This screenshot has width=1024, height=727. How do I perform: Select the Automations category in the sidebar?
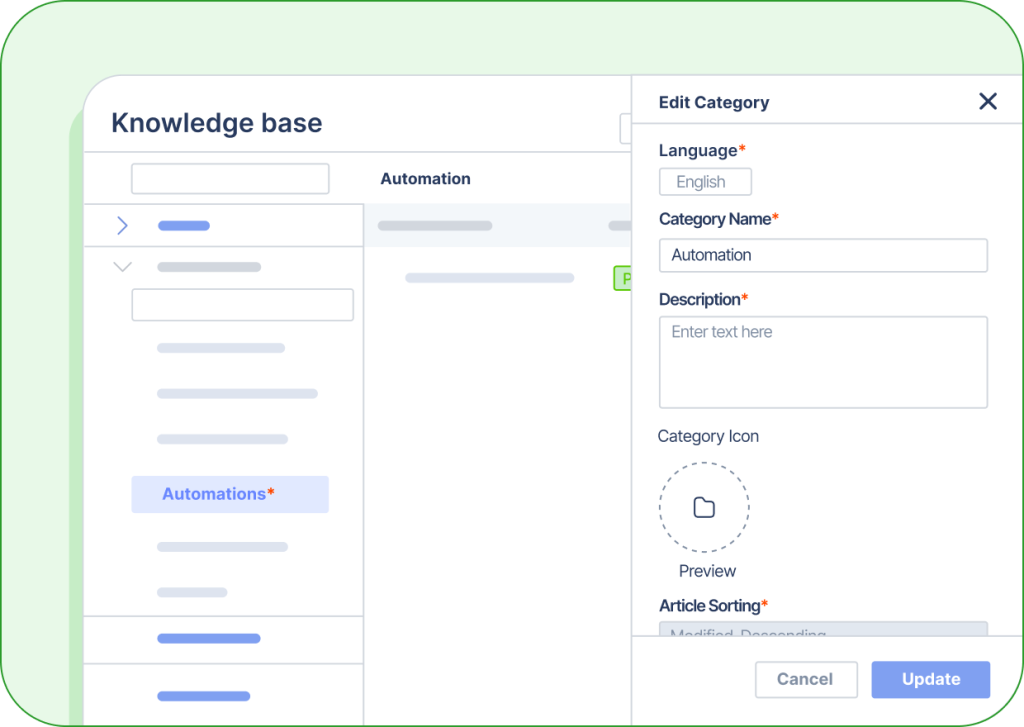tap(230, 494)
